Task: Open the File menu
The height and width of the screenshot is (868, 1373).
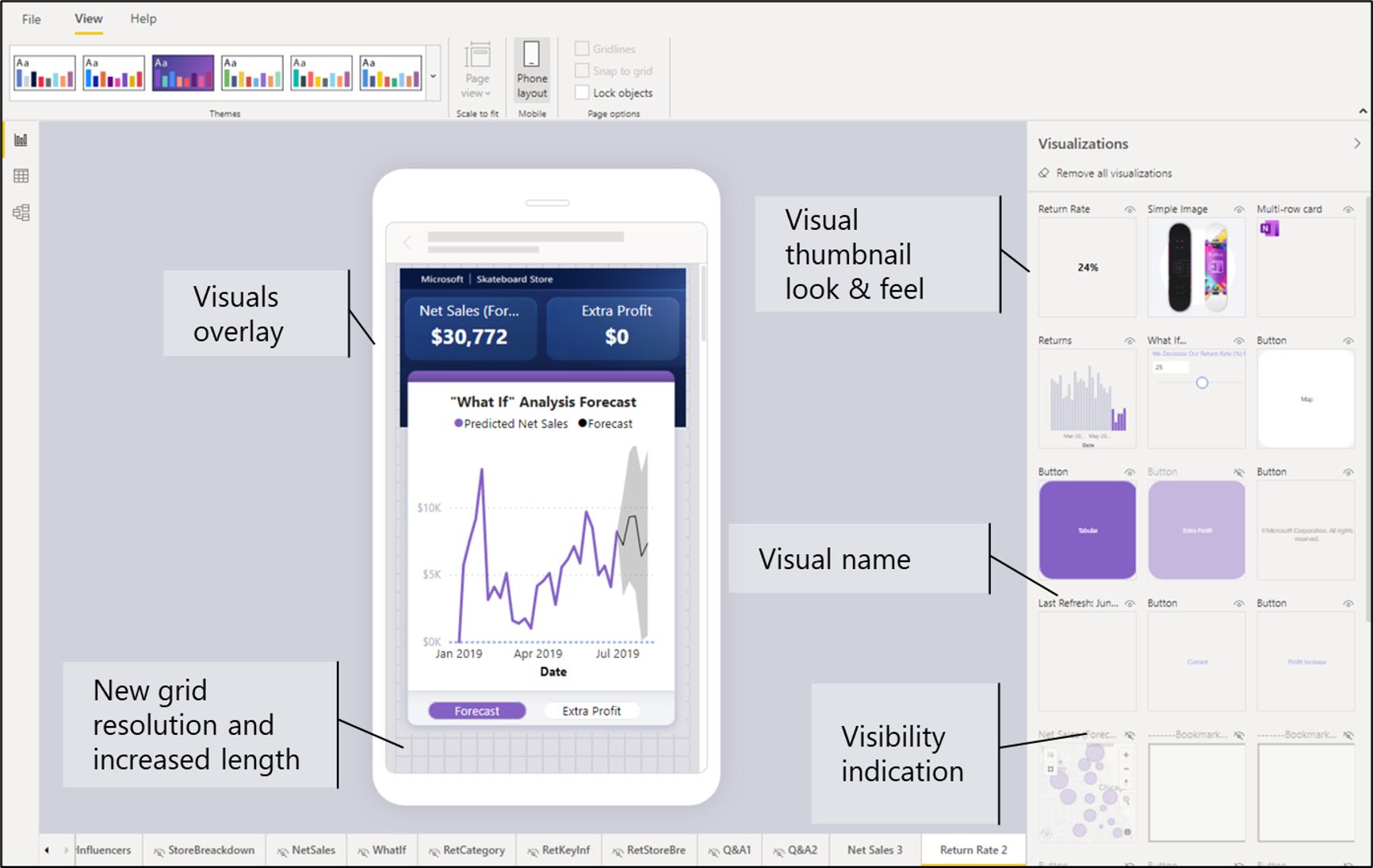Action: [x=32, y=19]
